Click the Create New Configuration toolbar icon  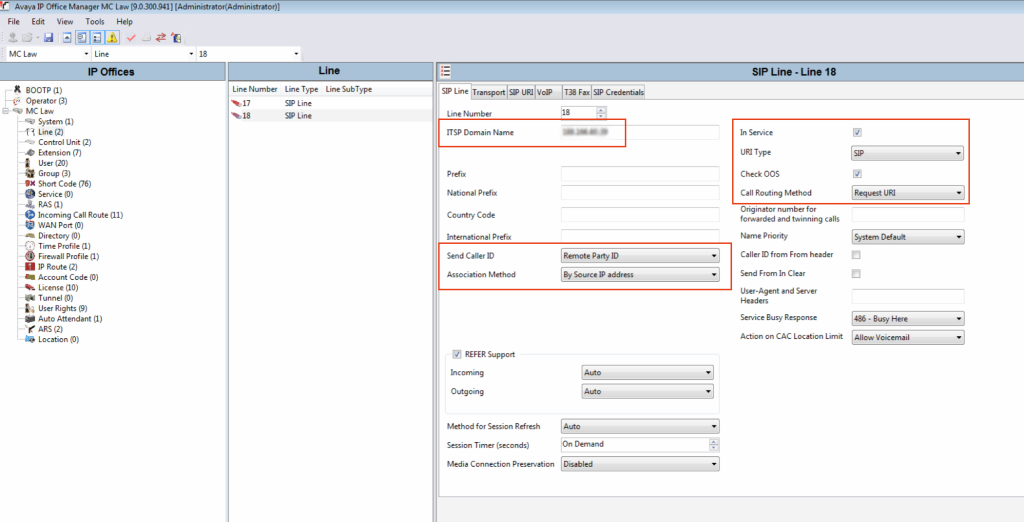click(x=146, y=38)
